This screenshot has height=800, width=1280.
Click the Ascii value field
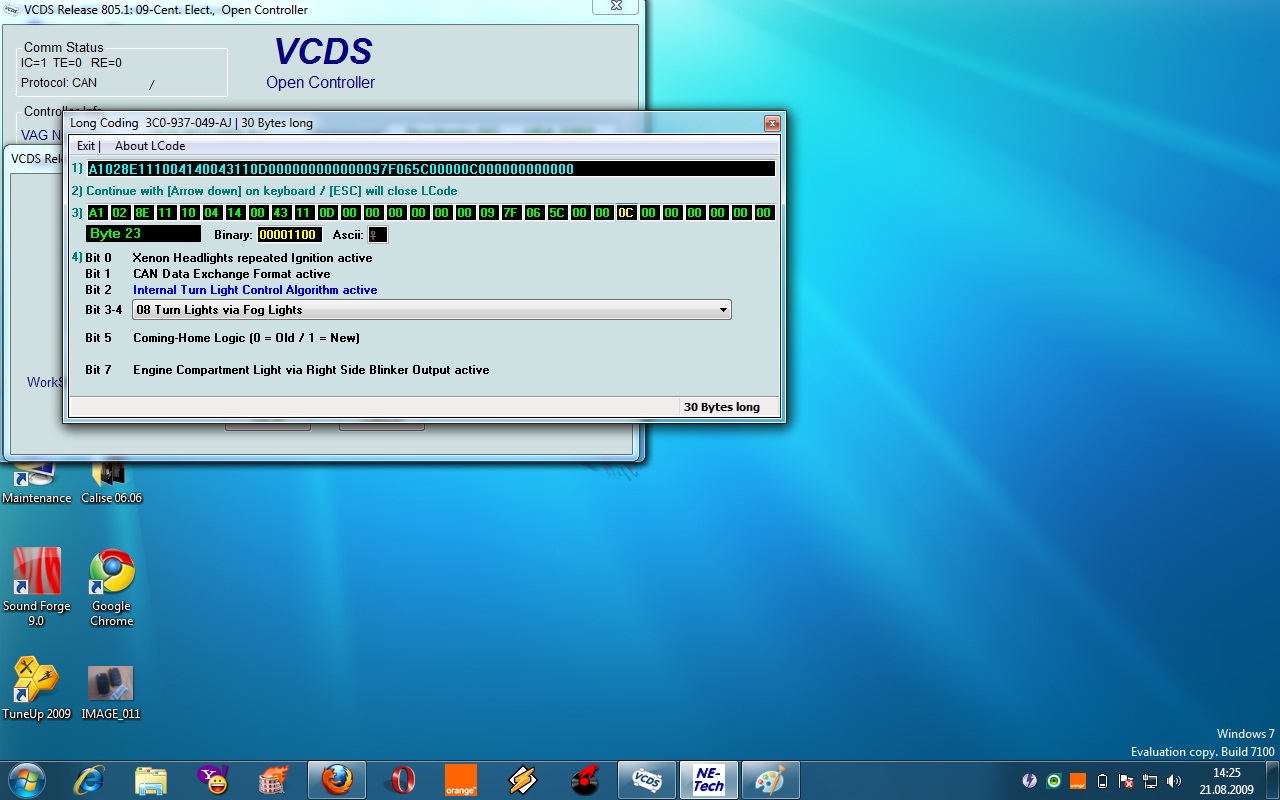coord(377,235)
